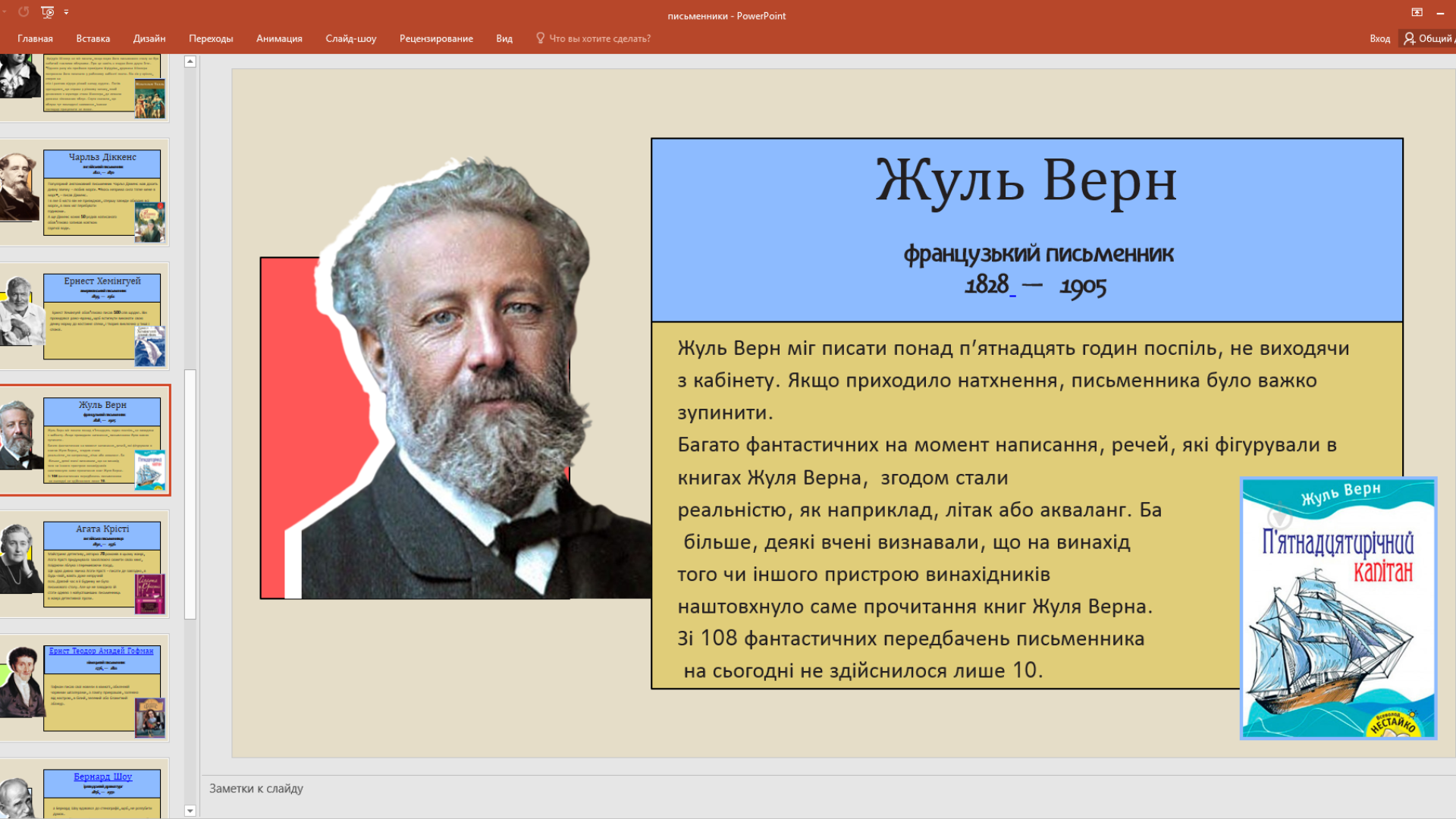Minimize the PowerPoint window
Screen dimensions: 1456x819
pos(1440,12)
